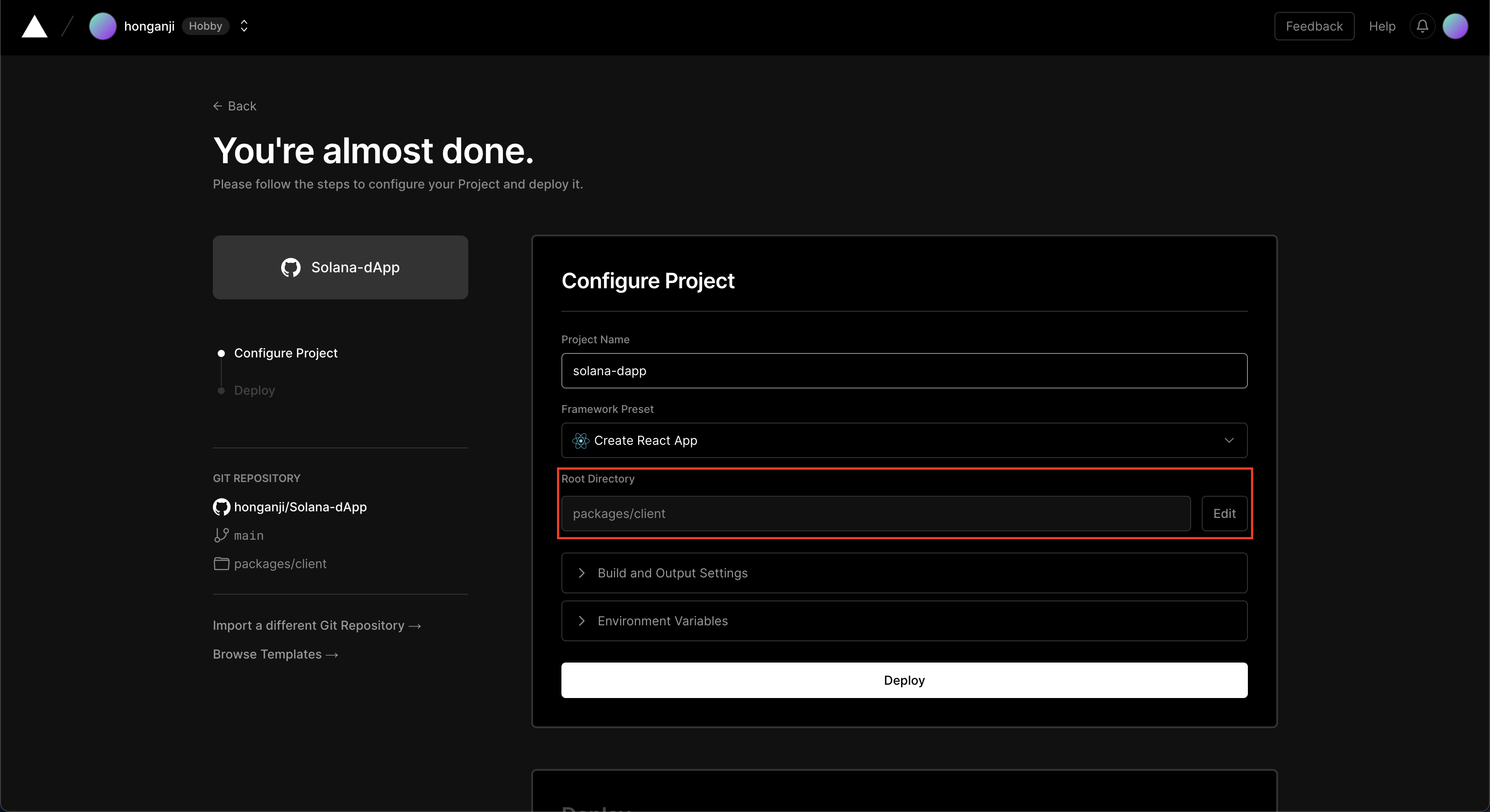This screenshot has height=812, width=1490.
Task: Open Import a different Git Repository link
Action: coord(317,626)
